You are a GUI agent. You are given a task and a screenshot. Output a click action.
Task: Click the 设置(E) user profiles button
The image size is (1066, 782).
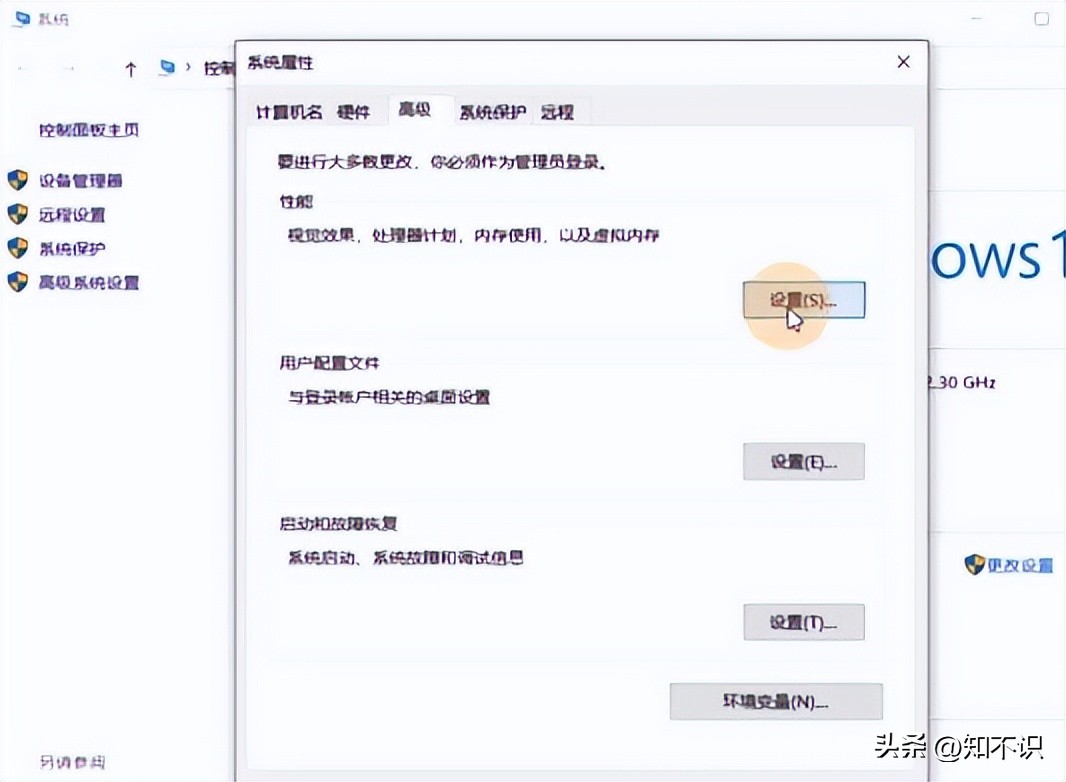[804, 461]
